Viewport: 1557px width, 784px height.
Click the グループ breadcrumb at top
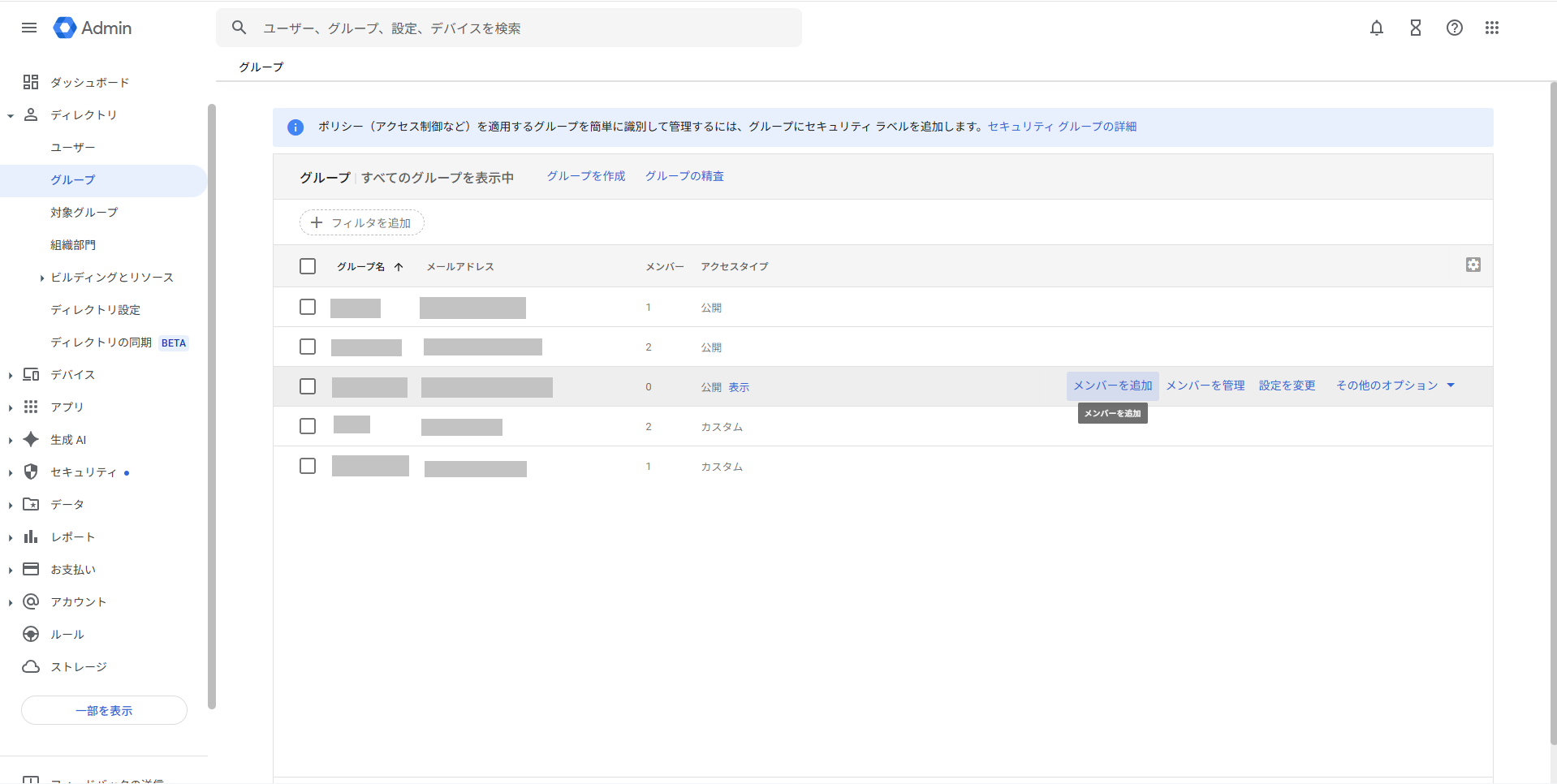click(x=261, y=67)
